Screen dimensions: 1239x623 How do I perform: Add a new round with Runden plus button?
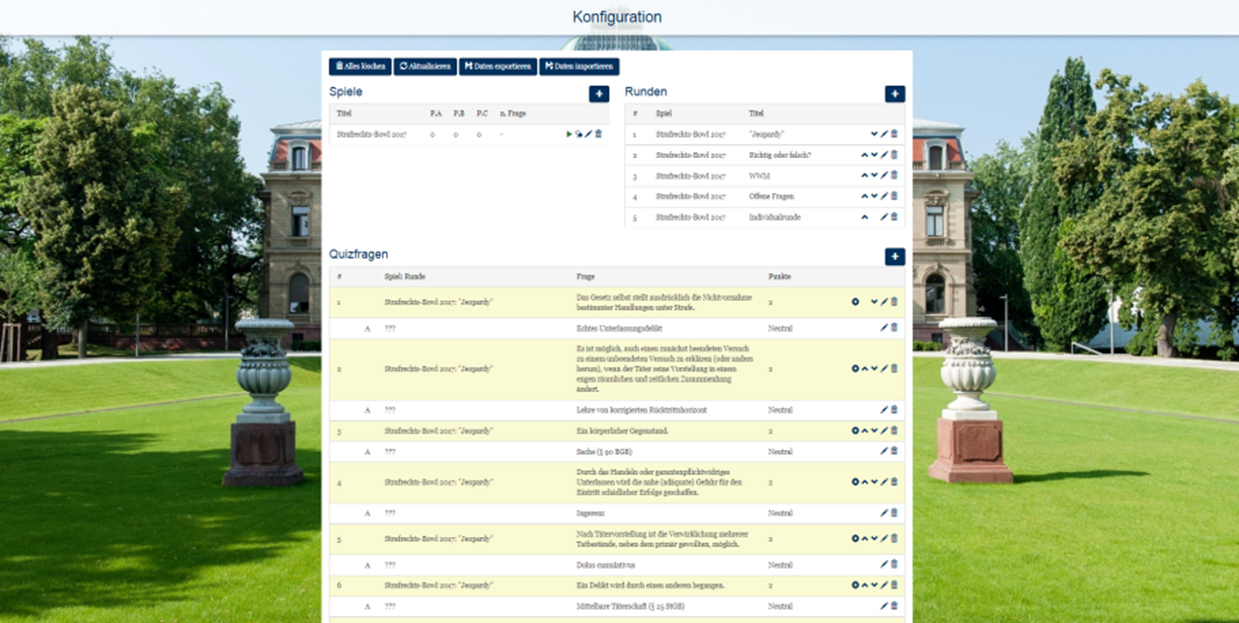tap(894, 94)
